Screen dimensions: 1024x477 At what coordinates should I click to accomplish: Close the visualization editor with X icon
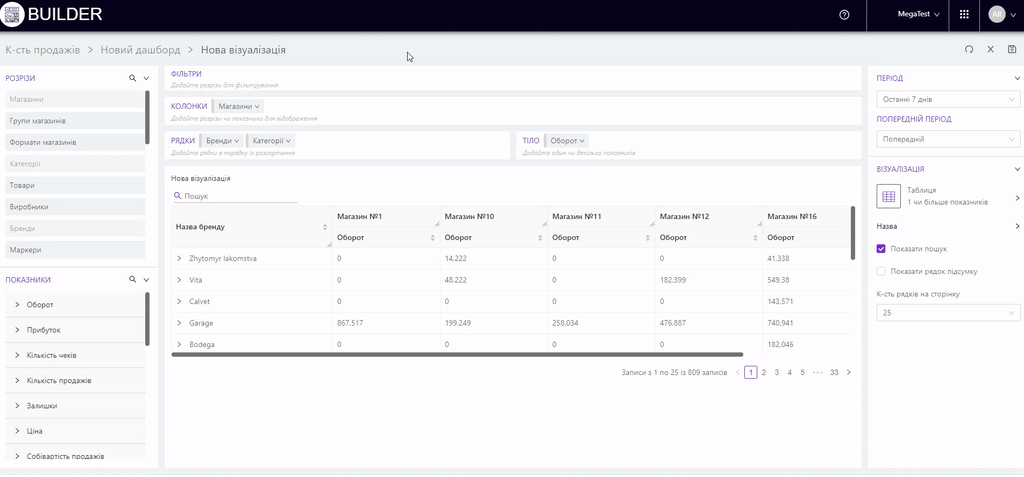tap(990, 49)
